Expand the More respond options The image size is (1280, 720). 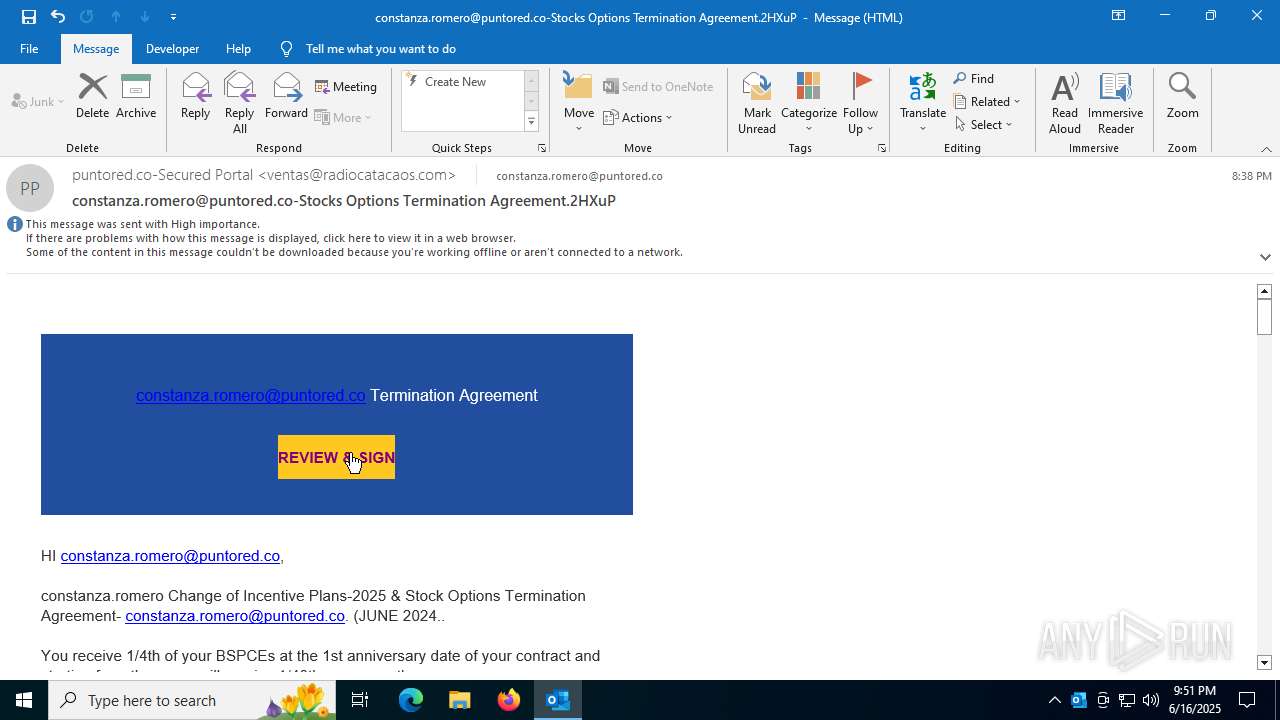(x=343, y=117)
